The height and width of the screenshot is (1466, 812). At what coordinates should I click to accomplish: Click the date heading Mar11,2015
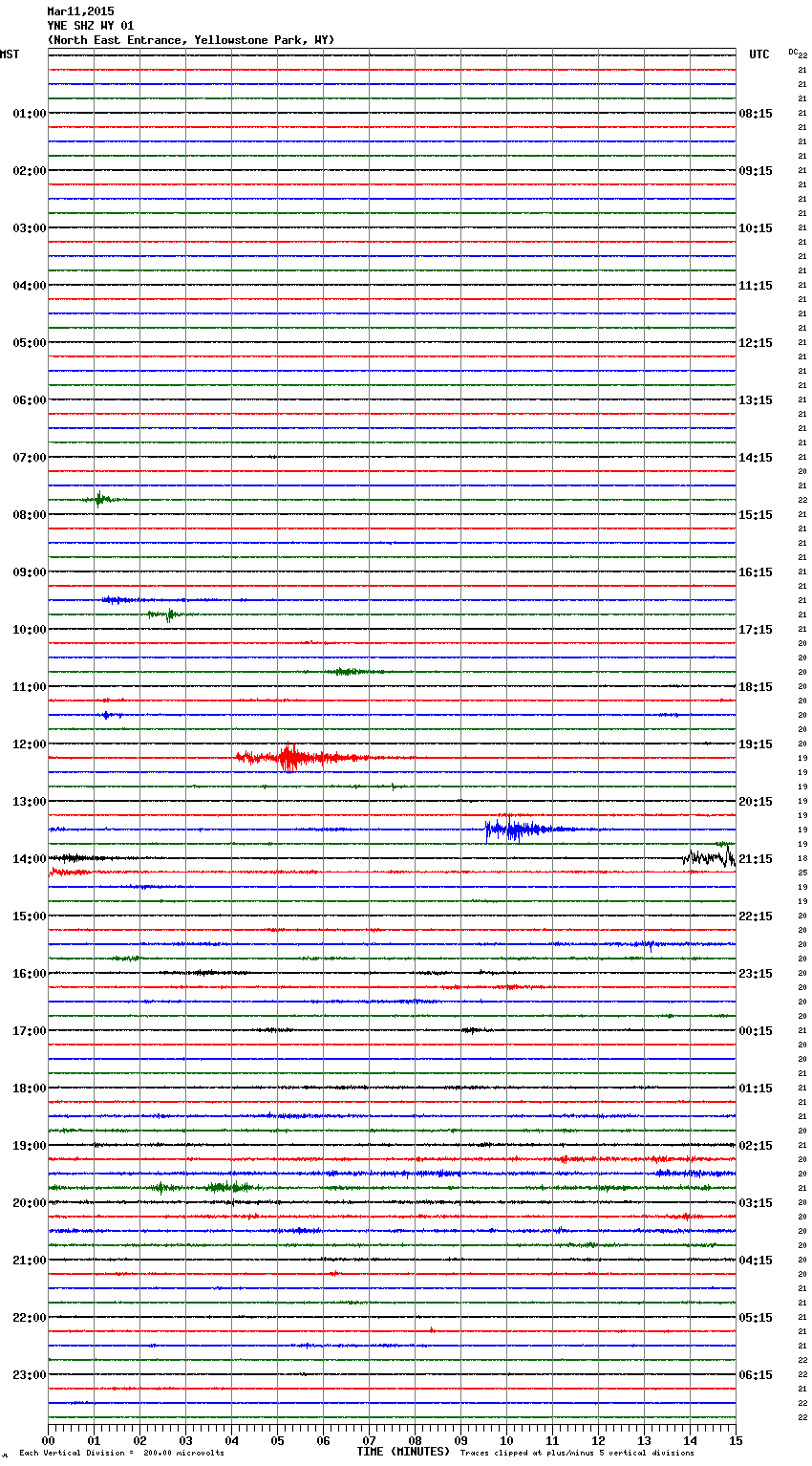point(80,11)
